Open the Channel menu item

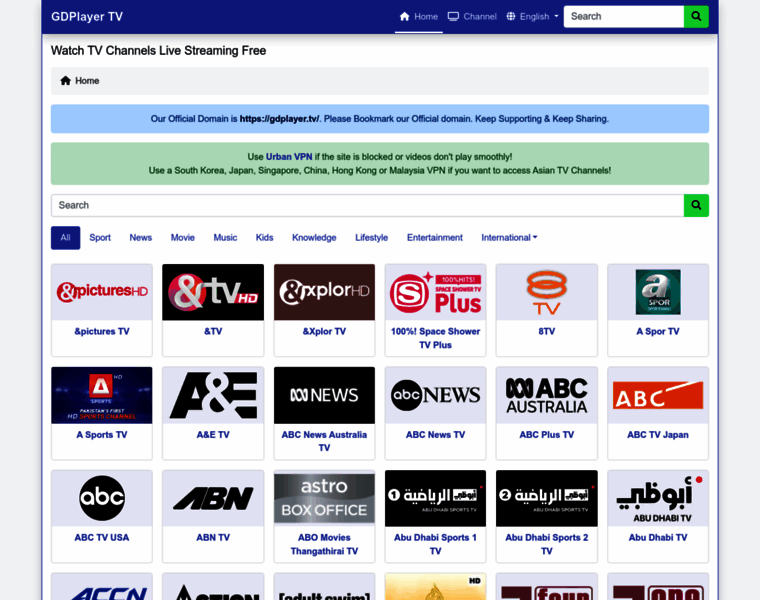472,16
